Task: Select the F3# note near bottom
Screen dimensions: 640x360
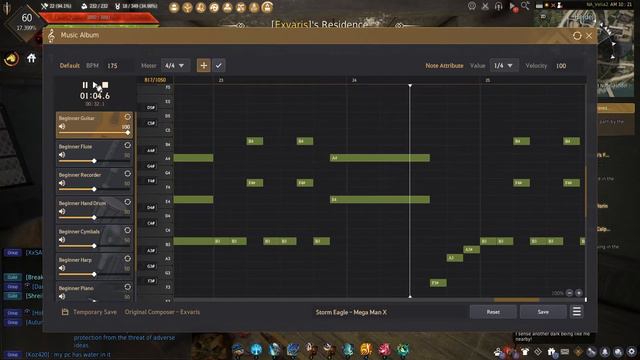Action: (x=438, y=283)
